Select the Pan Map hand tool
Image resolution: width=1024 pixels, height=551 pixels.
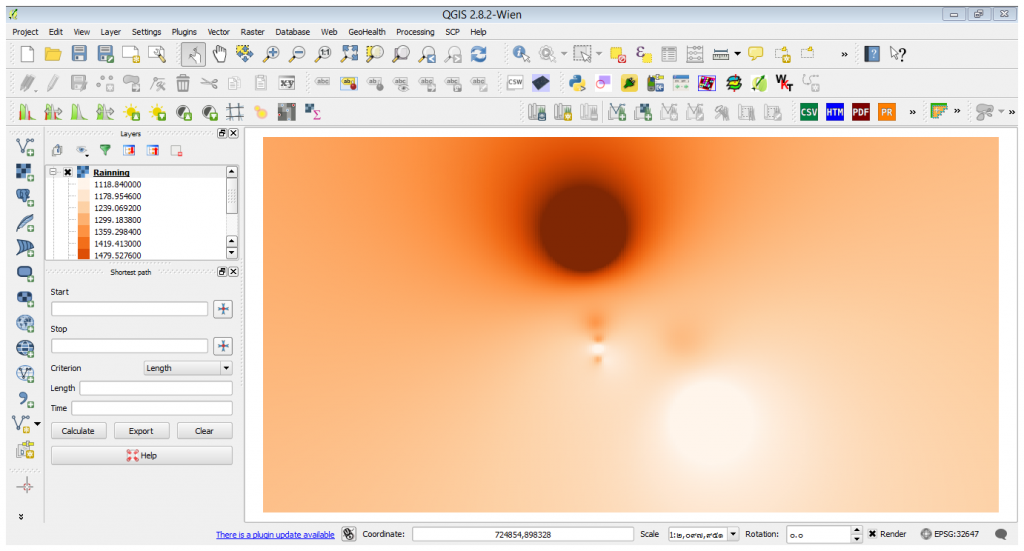pos(219,54)
